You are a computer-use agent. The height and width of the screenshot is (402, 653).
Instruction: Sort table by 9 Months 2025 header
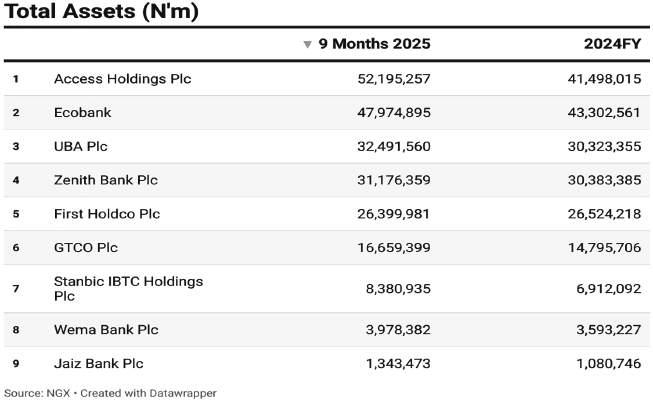coord(374,44)
